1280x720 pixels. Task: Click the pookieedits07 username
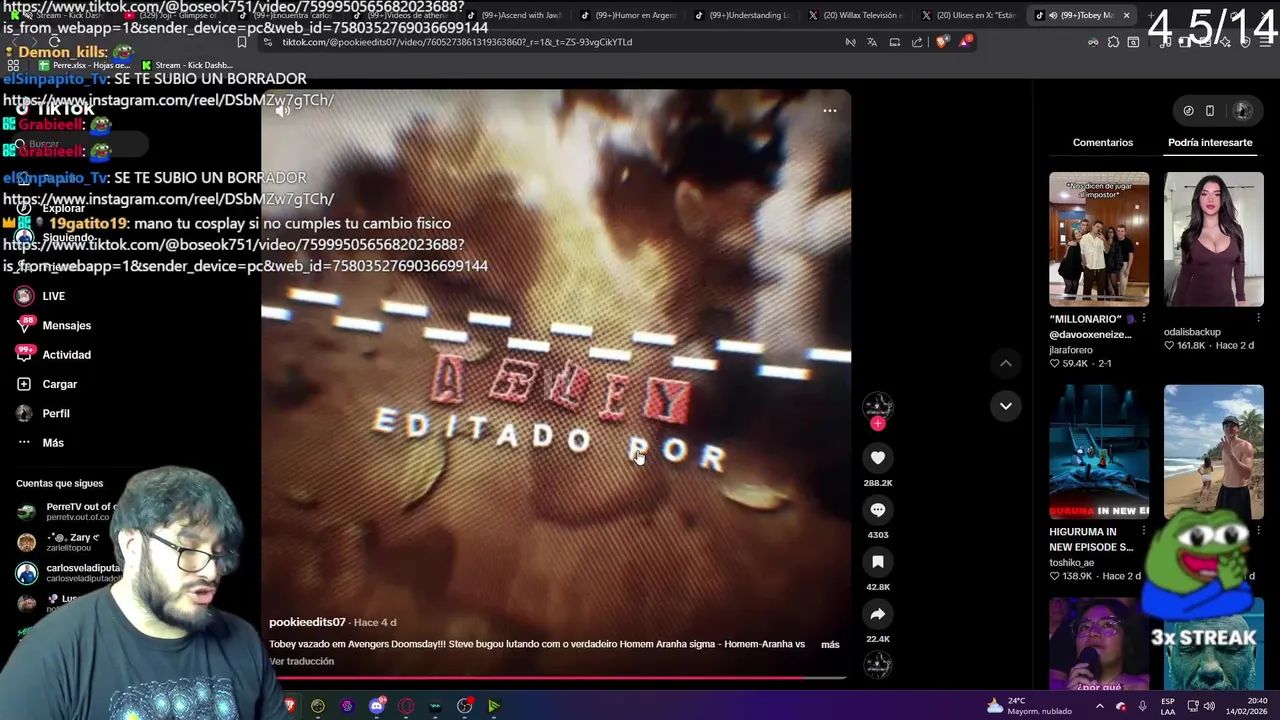(x=307, y=622)
